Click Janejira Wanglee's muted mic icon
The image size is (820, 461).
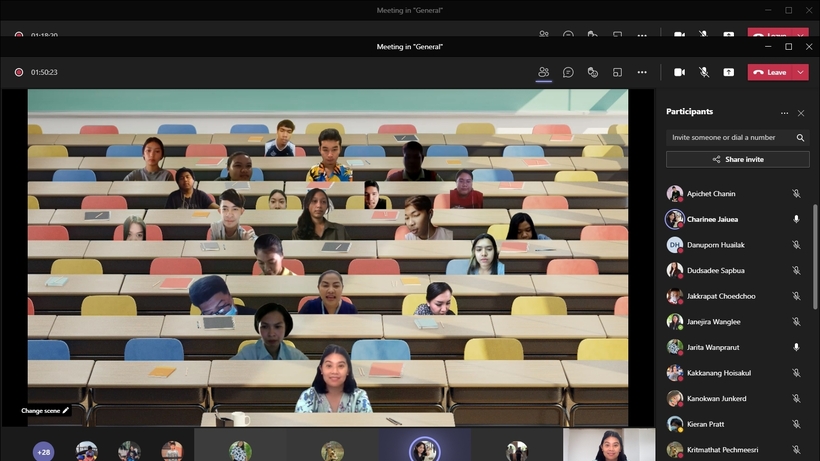pyautogui.click(x=796, y=321)
